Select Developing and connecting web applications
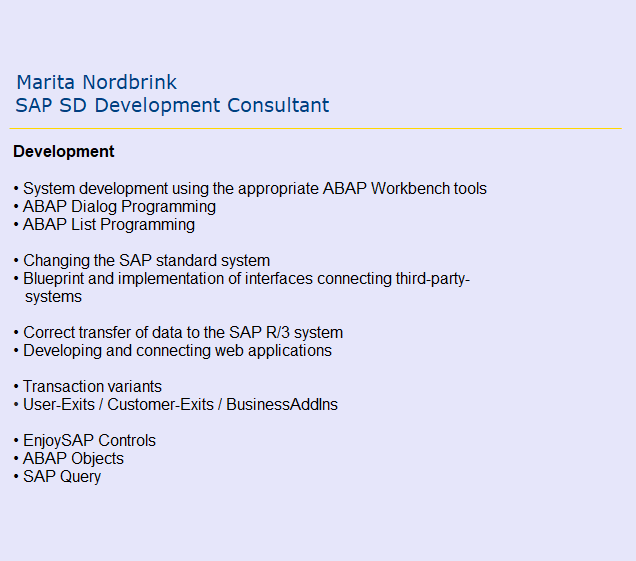 point(177,350)
